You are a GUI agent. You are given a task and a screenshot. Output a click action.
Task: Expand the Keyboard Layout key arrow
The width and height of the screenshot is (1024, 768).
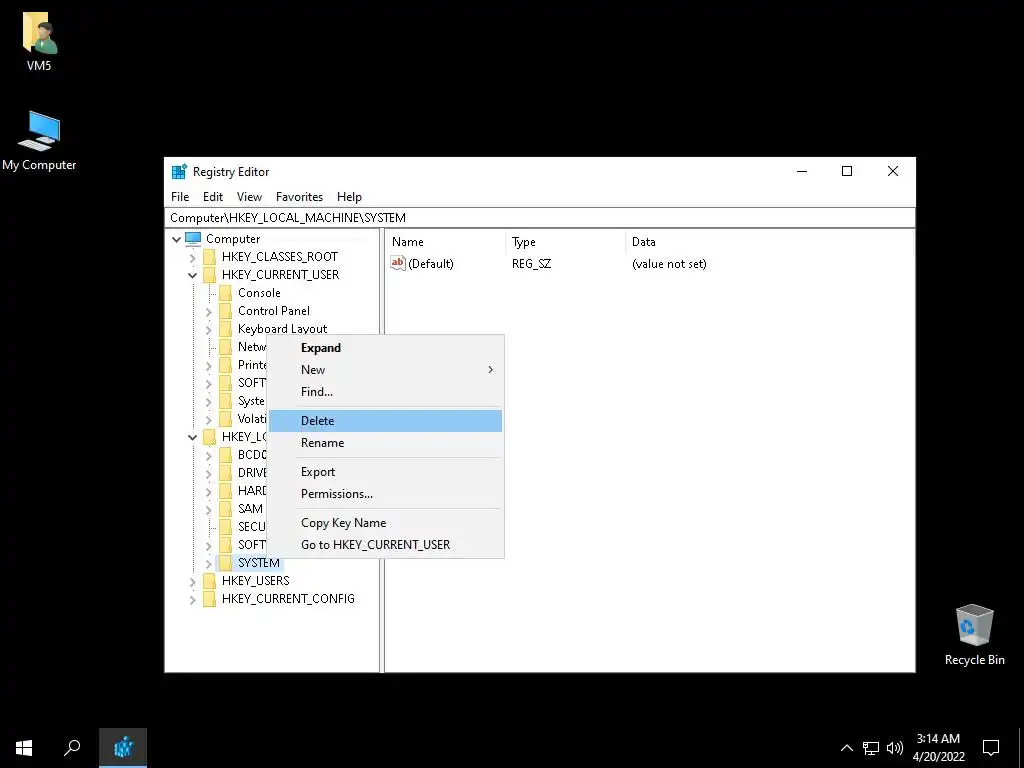[x=209, y=329]
